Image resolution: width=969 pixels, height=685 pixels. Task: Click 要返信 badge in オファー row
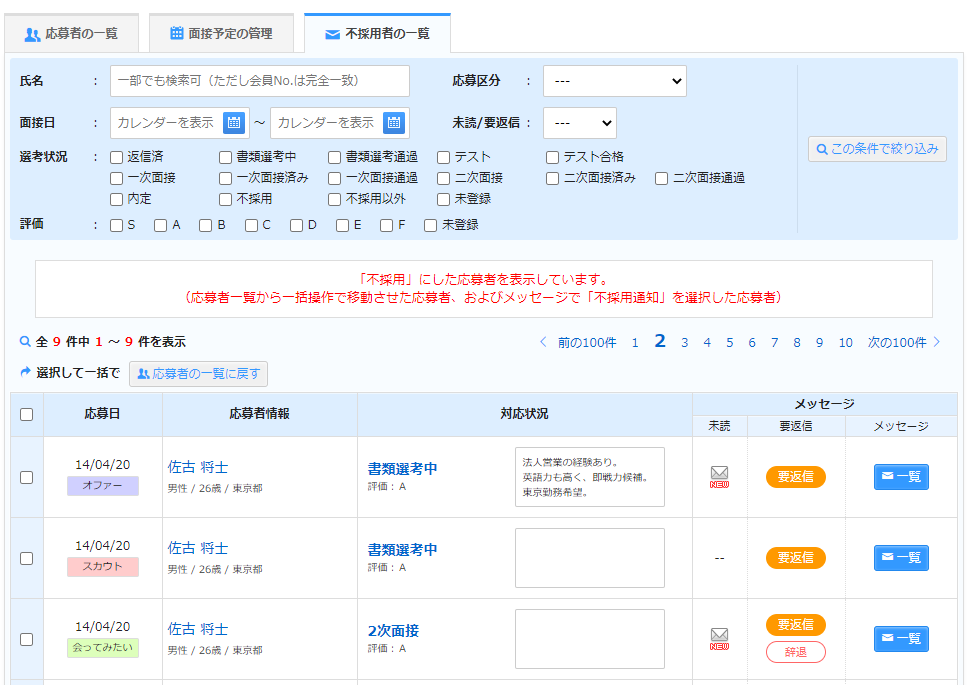[x=796, y=477]
